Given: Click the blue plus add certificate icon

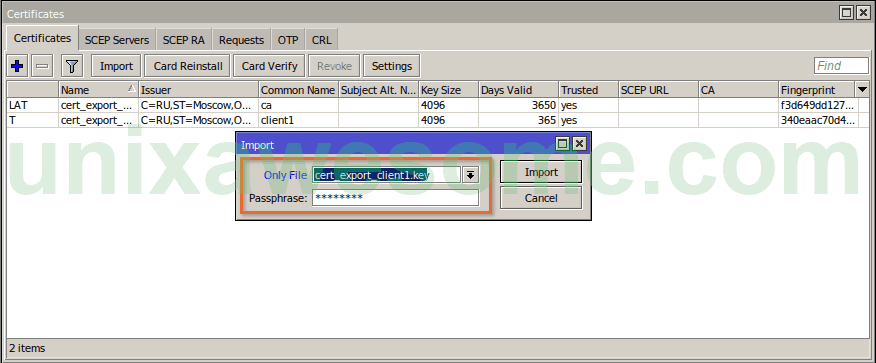Looking at the screenshot, I should coord(17,66).
